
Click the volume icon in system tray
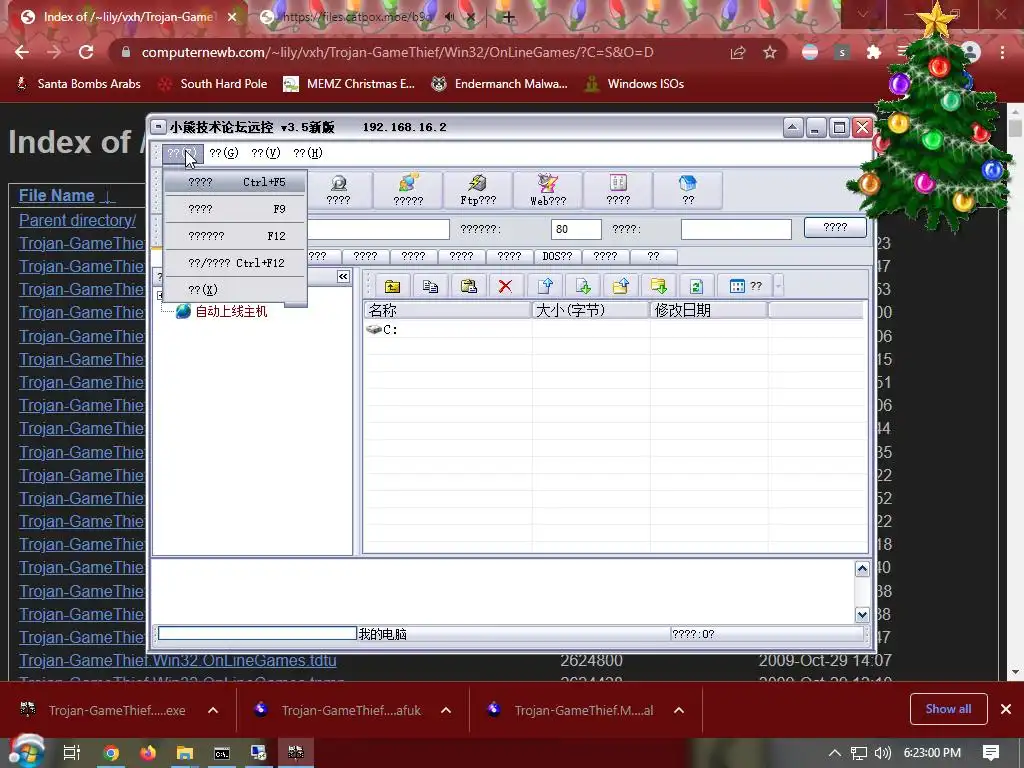[882, 753]
